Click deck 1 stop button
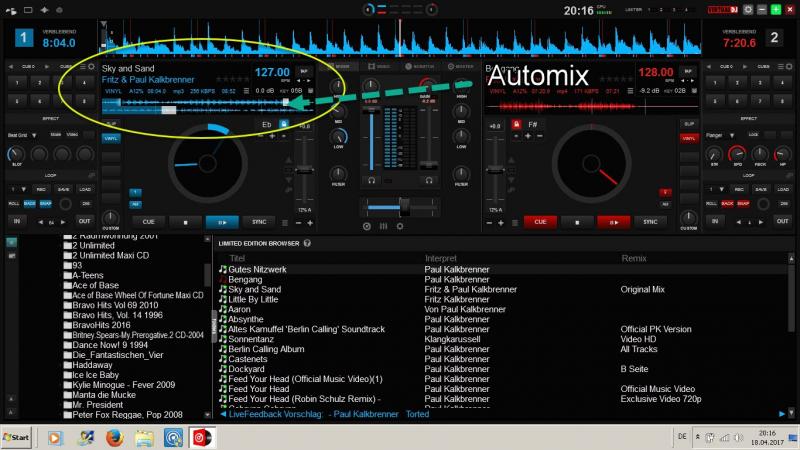This screenshot has height=450, width=800. [x=185, y=222]
